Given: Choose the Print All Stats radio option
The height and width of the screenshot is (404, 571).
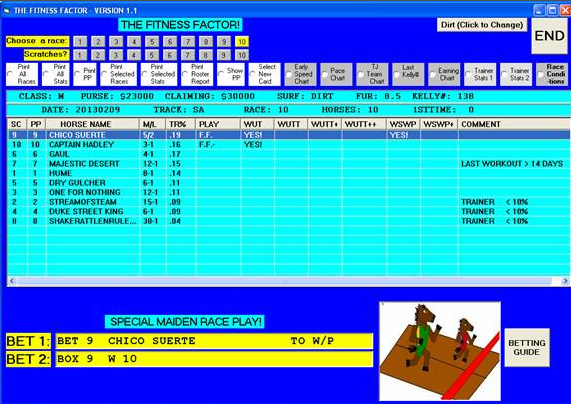Looking at the screenshot, I should click(55, 74).
